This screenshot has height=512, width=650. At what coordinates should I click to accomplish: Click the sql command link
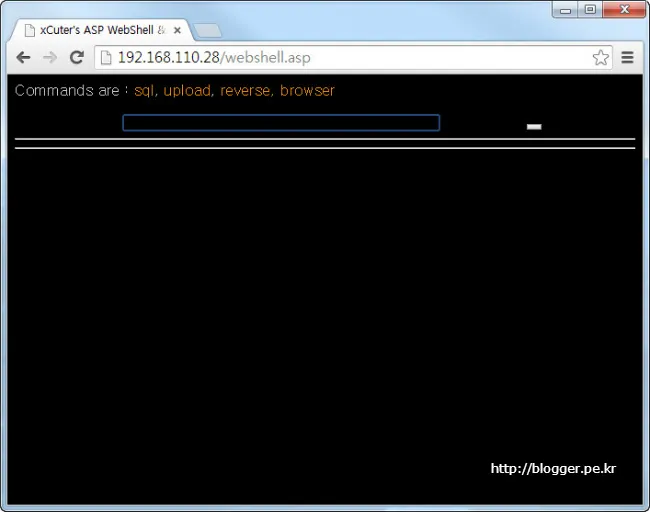pyautogui.click(x=144, y=90)
